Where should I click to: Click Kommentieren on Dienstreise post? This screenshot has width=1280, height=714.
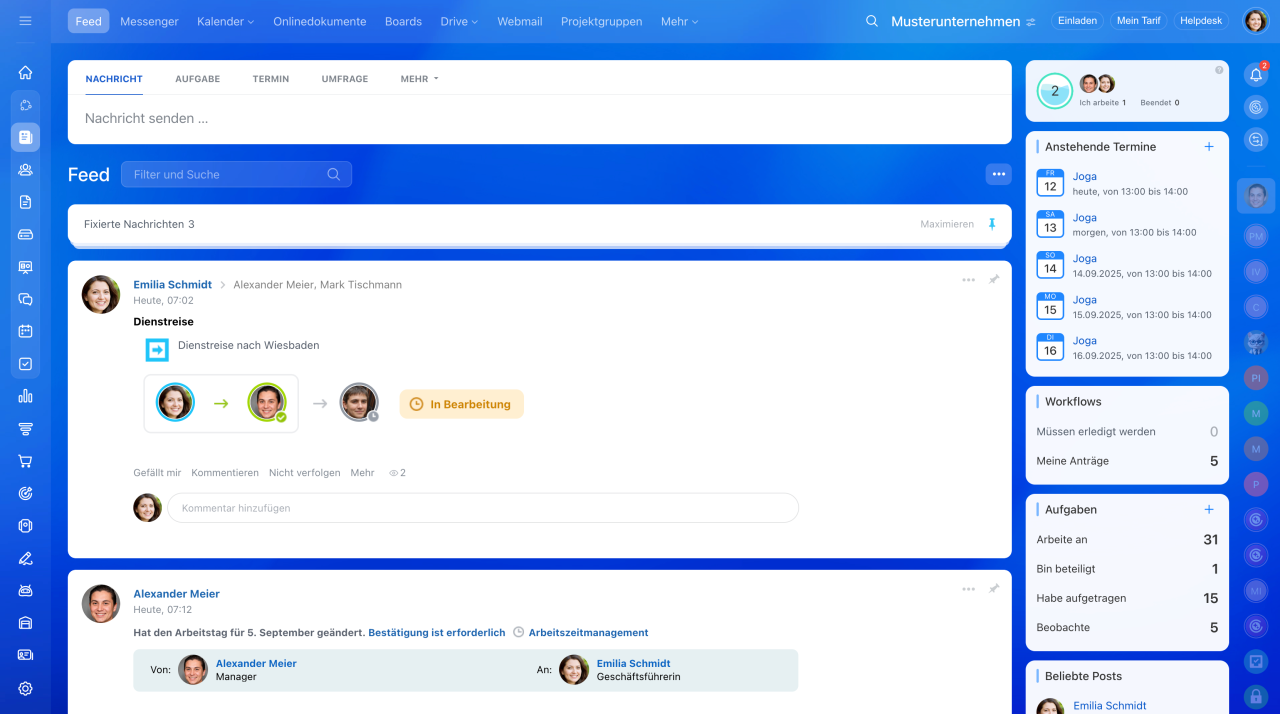[225, 473]
